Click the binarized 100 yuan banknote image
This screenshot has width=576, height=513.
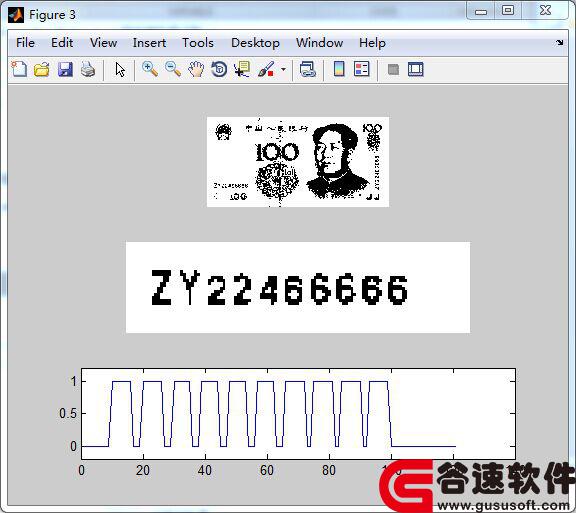point(298,162)
